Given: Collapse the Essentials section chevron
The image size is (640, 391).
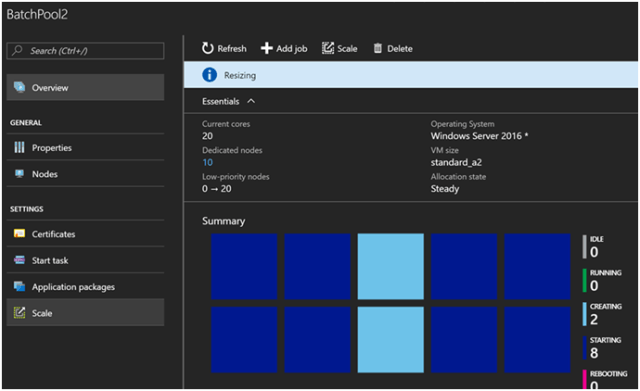Looking at the screenshot, I should [251, 101].
